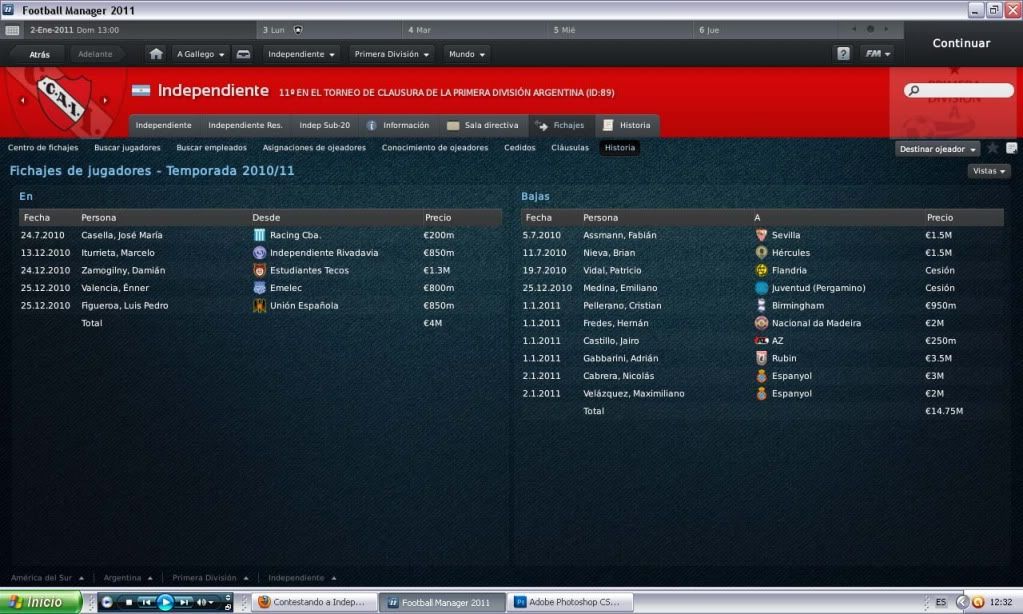Viewport: 1023px width, 614px height.
Task: Click the search magnifier icon
Action: tap(914, 90)
